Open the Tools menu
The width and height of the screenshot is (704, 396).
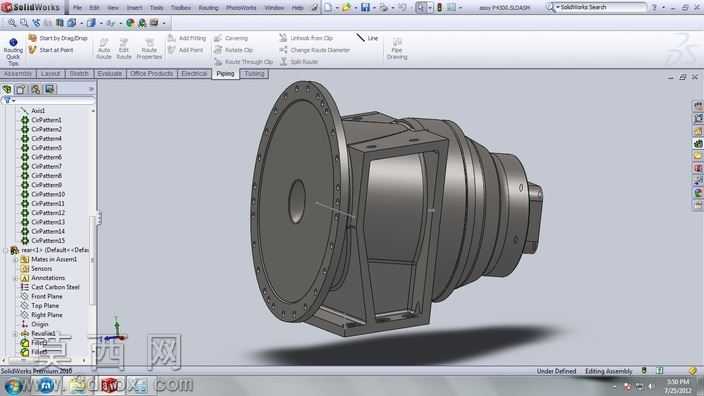(x=156, y=8)
